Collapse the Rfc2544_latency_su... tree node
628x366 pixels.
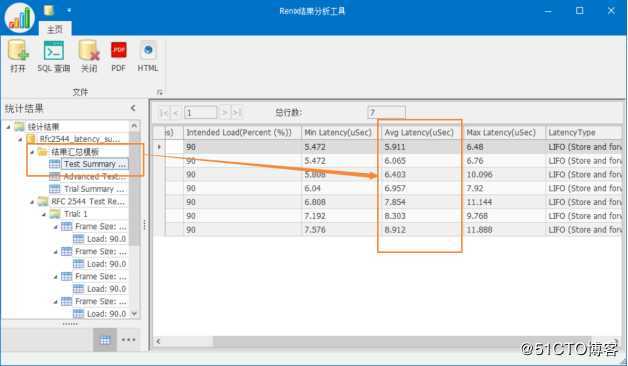coord(20,139)
